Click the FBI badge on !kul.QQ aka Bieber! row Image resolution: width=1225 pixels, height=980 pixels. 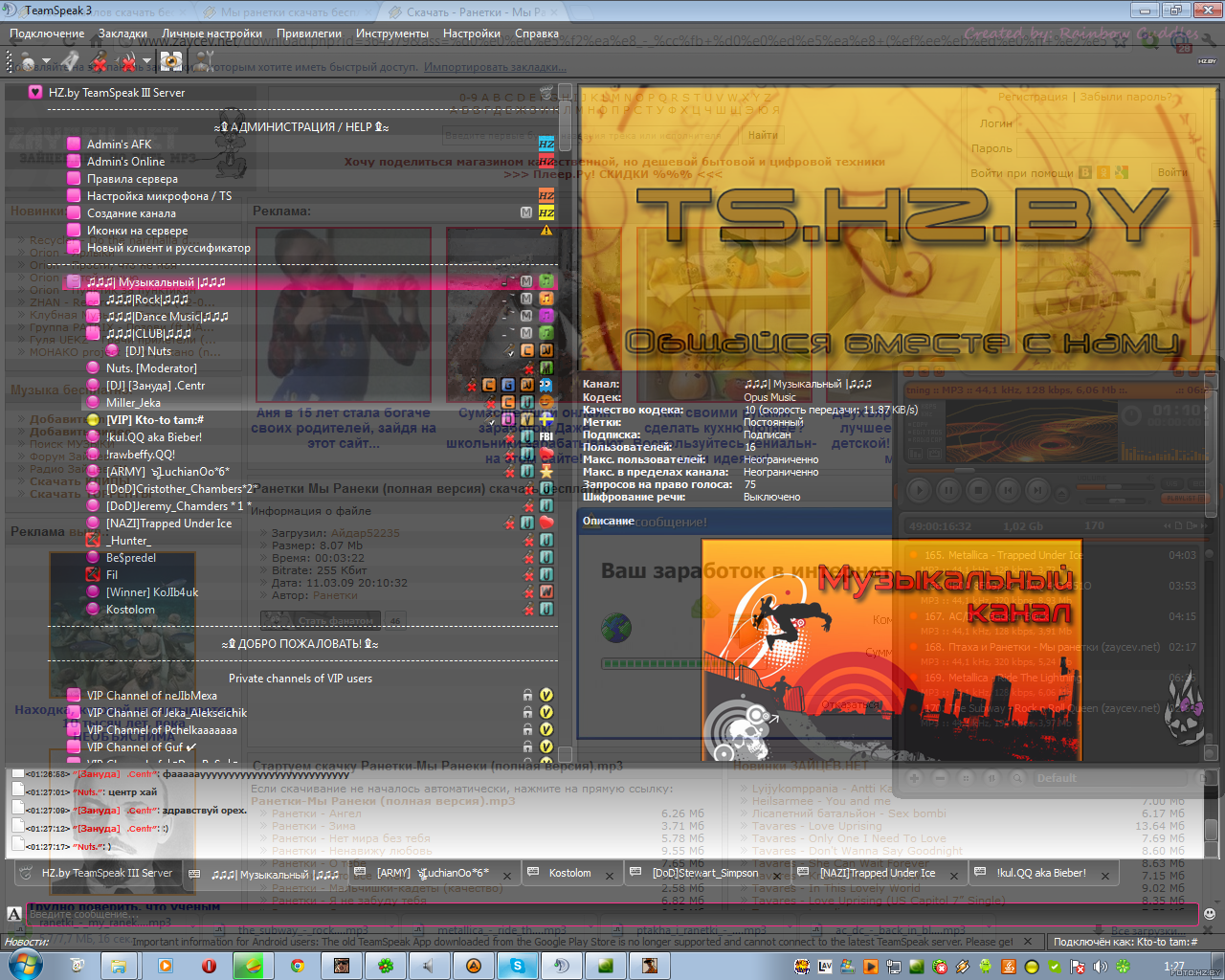point(546,436)
